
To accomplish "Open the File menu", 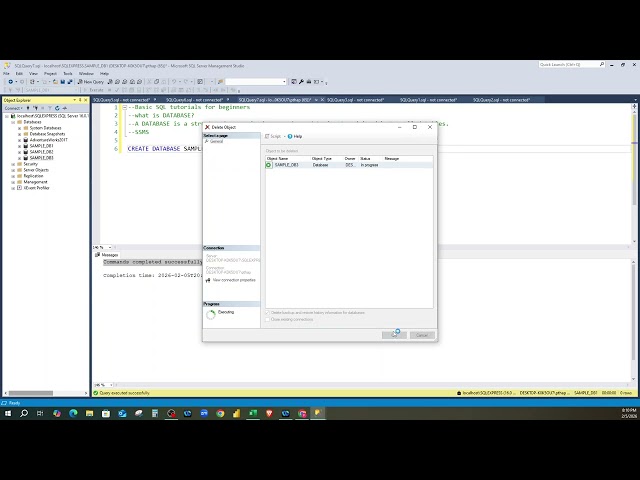I will coord(6,74).
